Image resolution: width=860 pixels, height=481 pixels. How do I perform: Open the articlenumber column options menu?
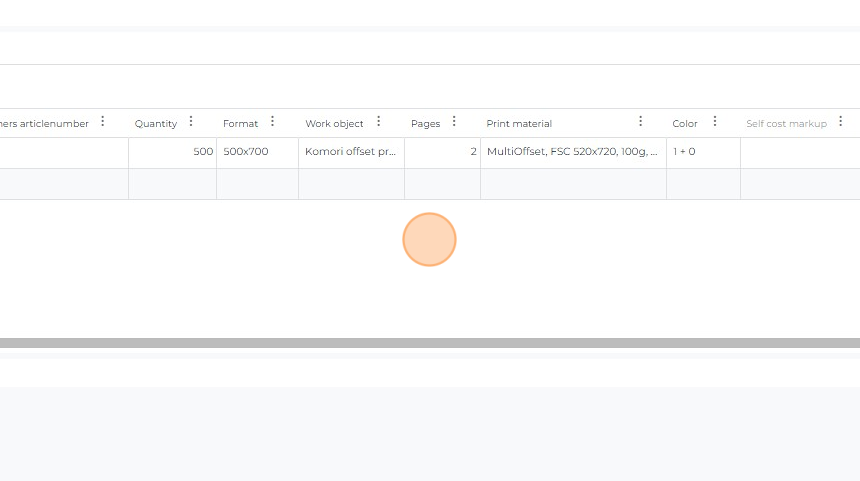[102, 122]
